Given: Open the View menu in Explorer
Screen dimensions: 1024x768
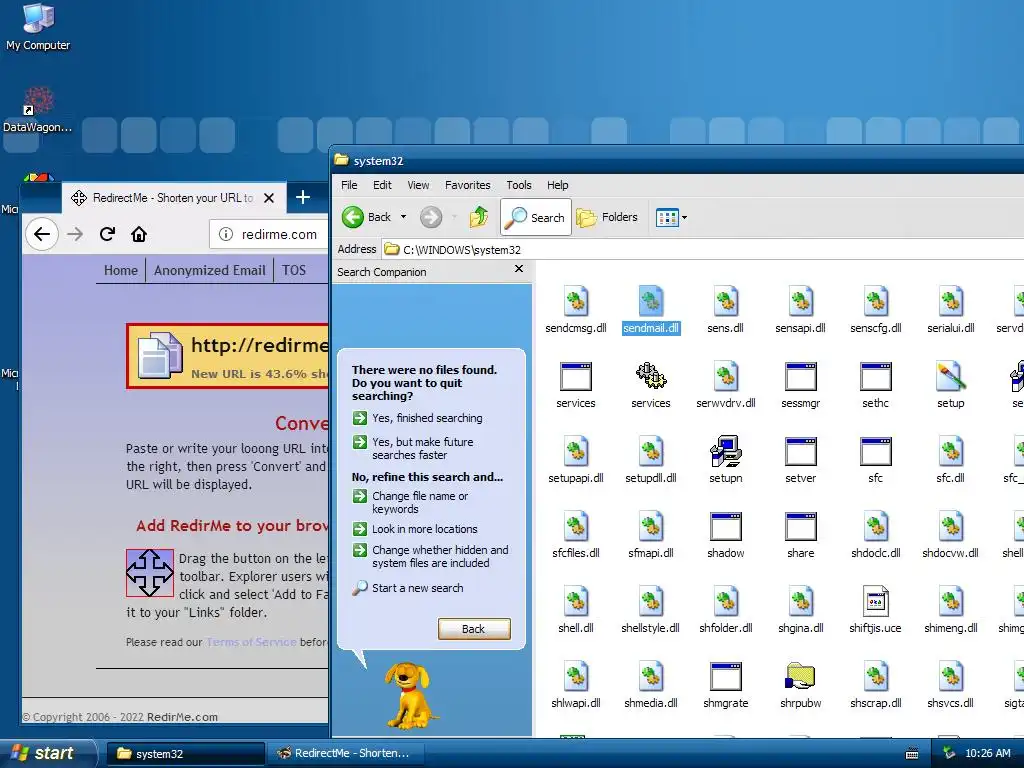Looking at the screenshot, I should click(x=418, y=185).
